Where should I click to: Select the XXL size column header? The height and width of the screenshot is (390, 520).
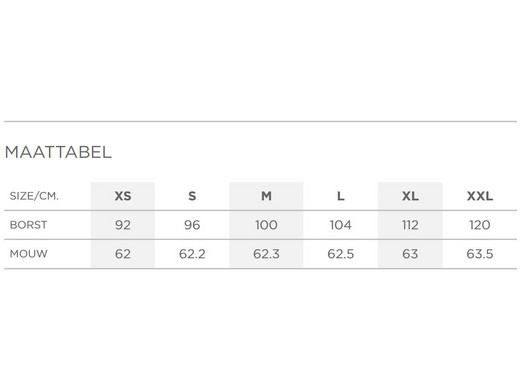point(480,196)
